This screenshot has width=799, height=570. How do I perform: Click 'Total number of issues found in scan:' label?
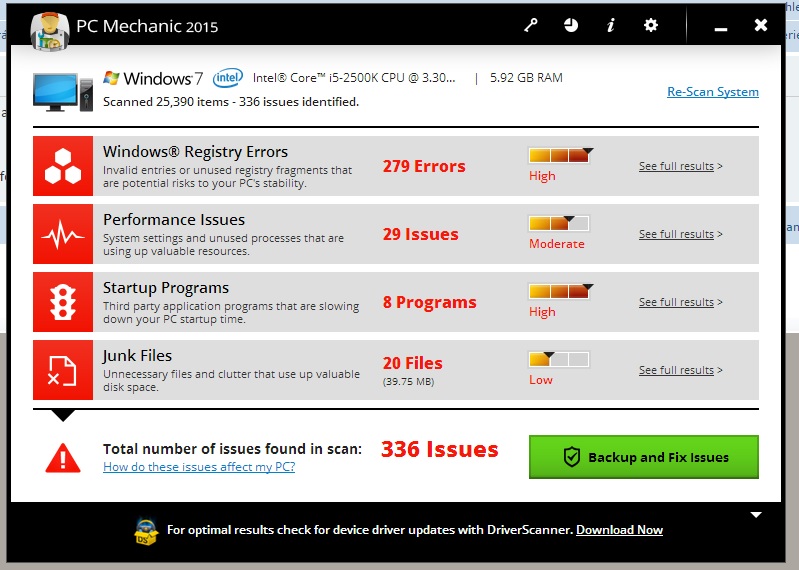[x=232, y=449]
